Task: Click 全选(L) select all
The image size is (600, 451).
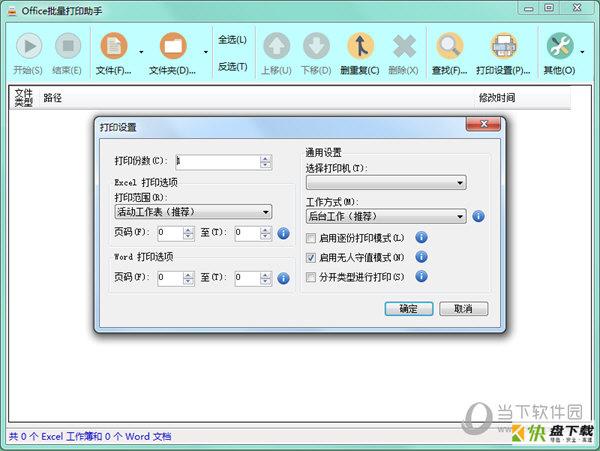Action: click(232, 40)
